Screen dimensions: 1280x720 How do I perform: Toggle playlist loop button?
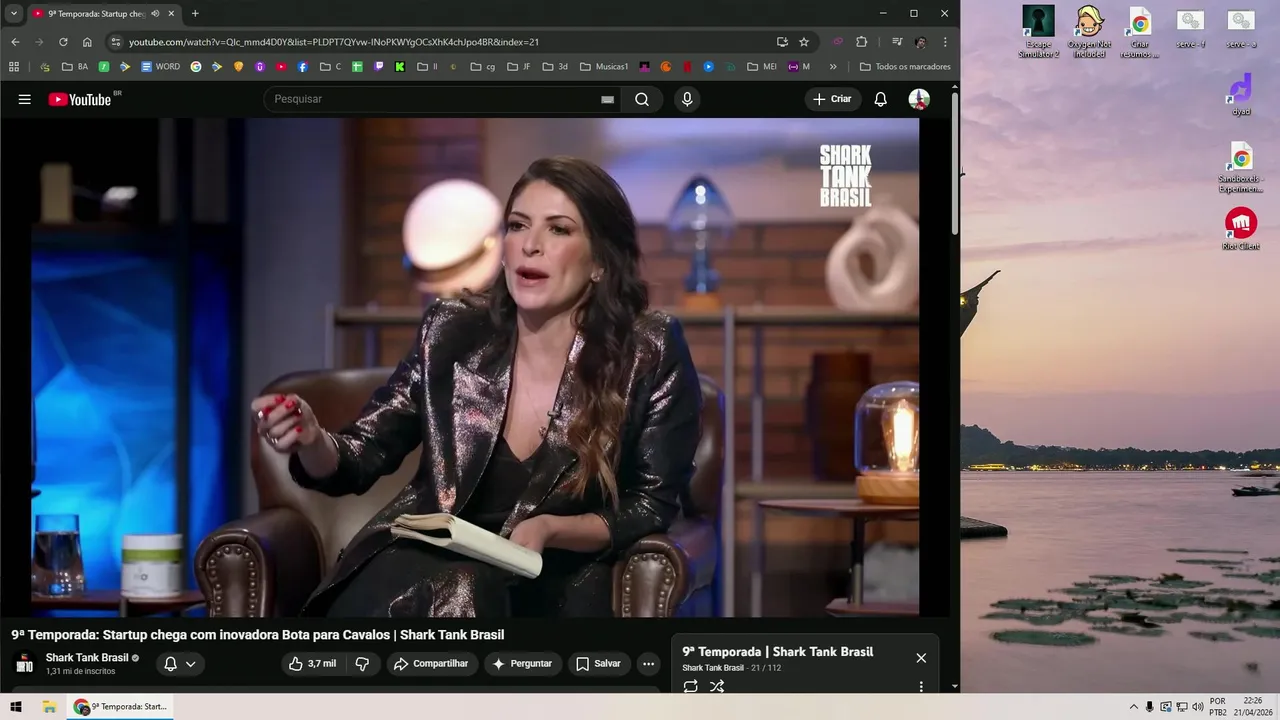pos(691,686)
